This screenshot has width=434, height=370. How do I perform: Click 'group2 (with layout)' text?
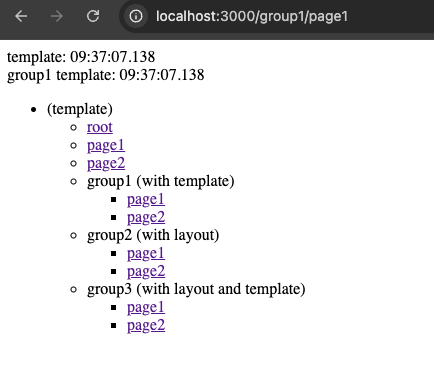153,235
